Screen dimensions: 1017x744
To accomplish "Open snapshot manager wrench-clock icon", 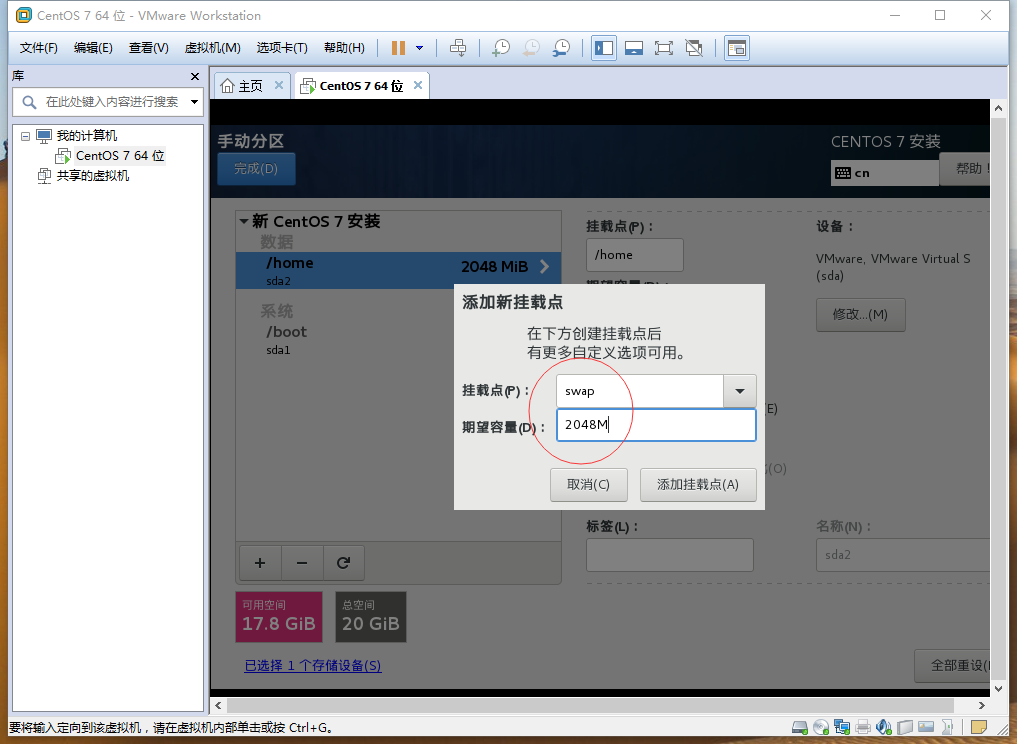I will (562, 48).
